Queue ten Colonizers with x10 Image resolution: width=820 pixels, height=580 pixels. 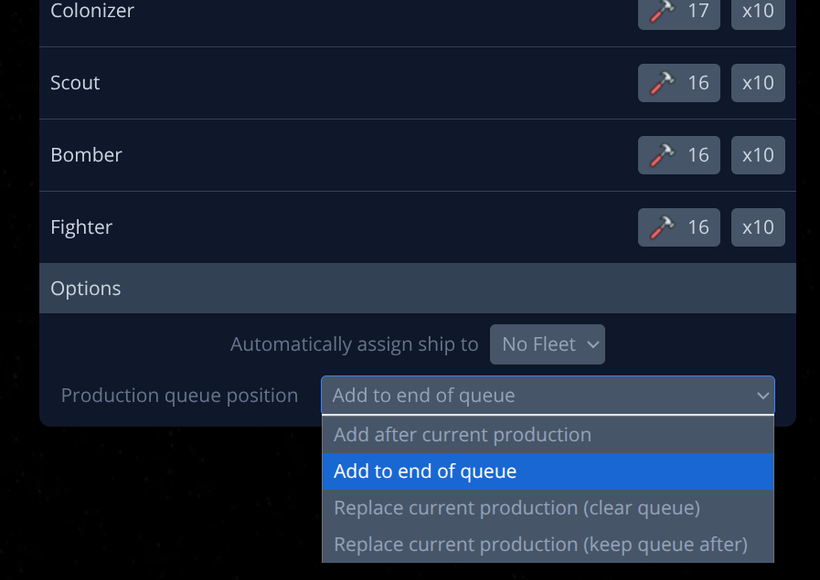pos(758,12)
